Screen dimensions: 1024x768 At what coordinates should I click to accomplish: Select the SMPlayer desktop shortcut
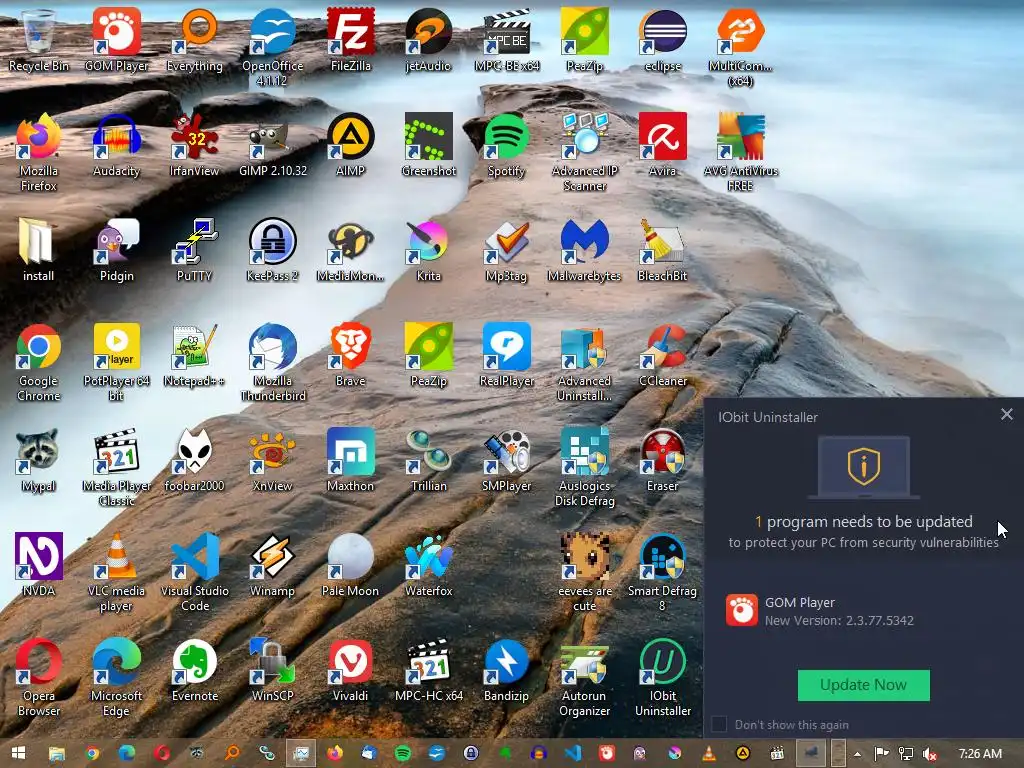tap(507, 460)
